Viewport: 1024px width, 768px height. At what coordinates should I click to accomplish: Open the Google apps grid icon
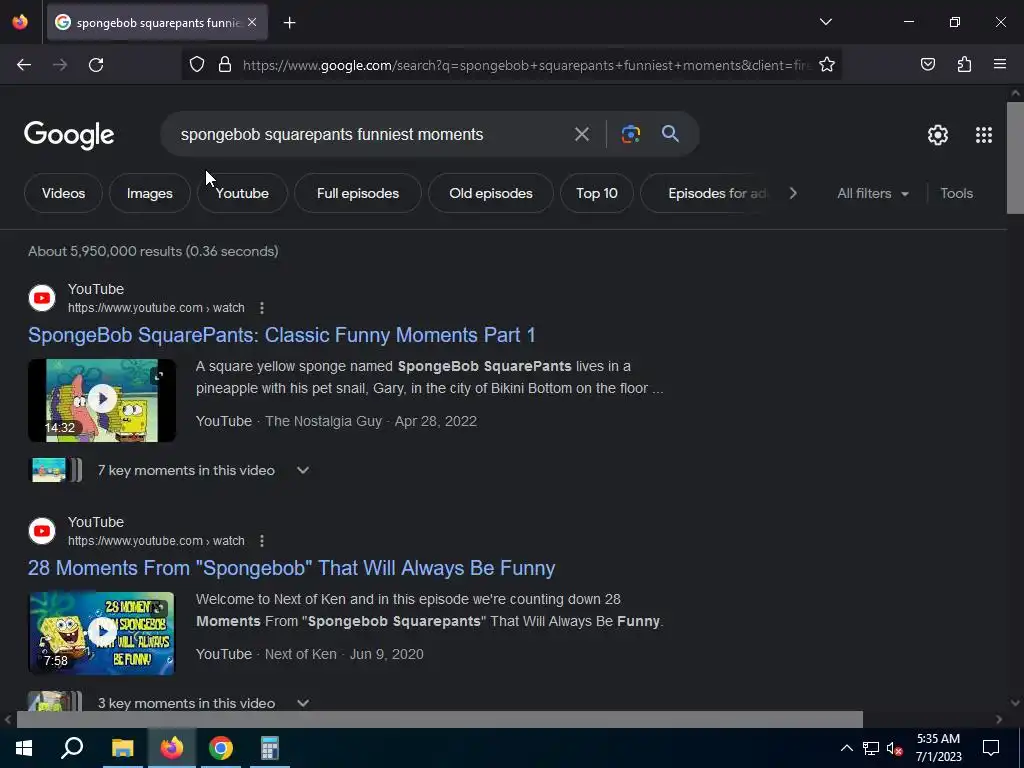click(984, 135)
